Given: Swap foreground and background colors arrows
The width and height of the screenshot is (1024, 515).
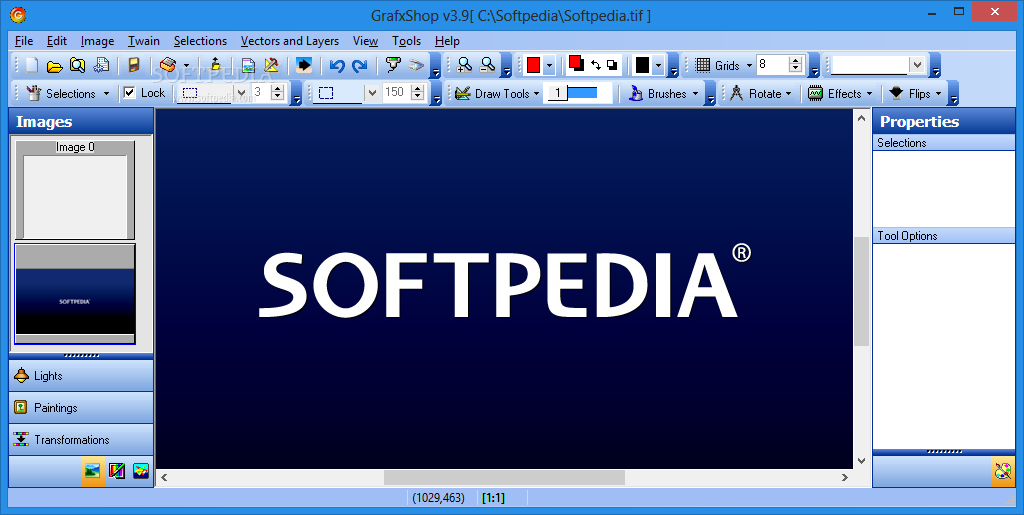Looking at the screenshot, I should tap(596, 65).
